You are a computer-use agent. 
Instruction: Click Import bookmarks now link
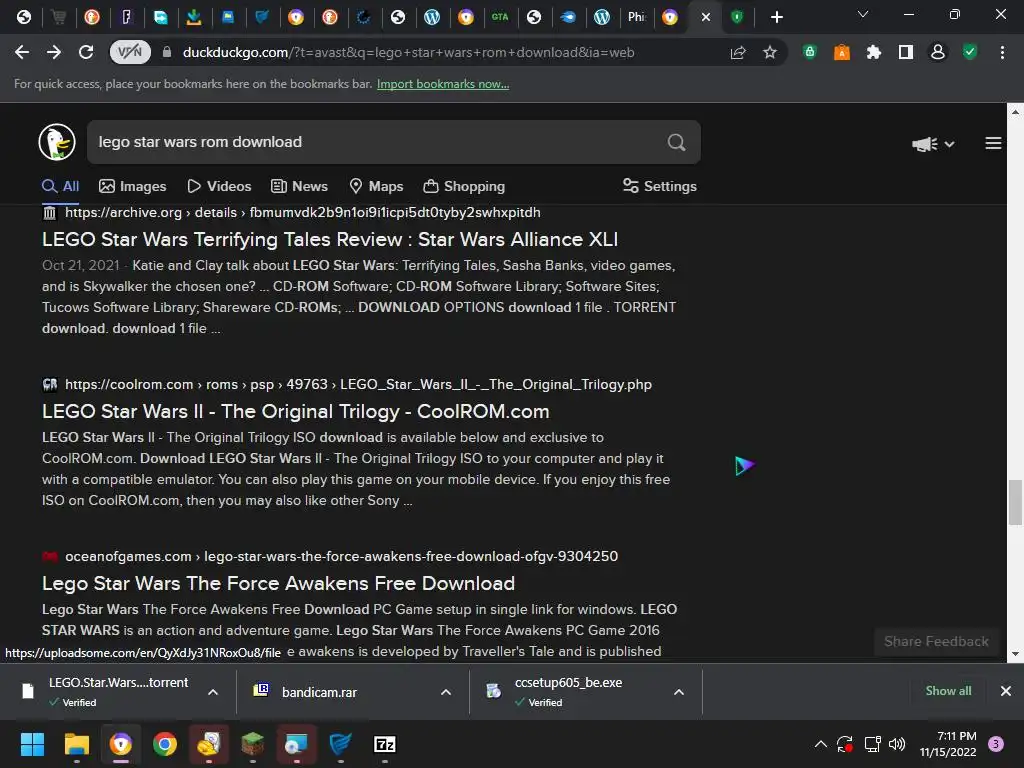coord(443,84)
